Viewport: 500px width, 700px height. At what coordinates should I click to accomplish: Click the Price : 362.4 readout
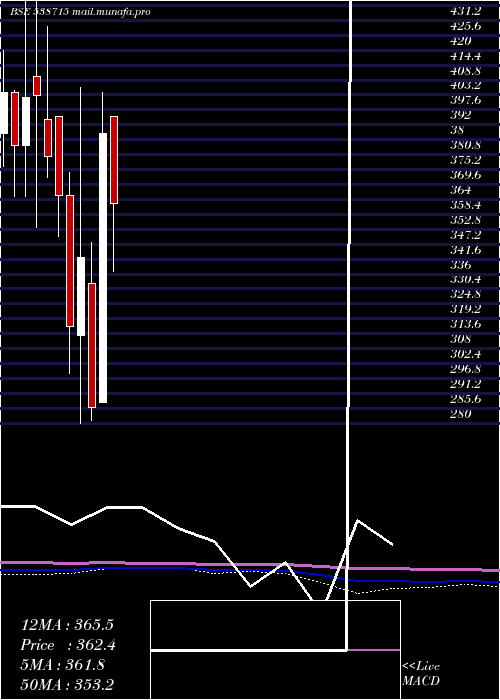(69, 645)
